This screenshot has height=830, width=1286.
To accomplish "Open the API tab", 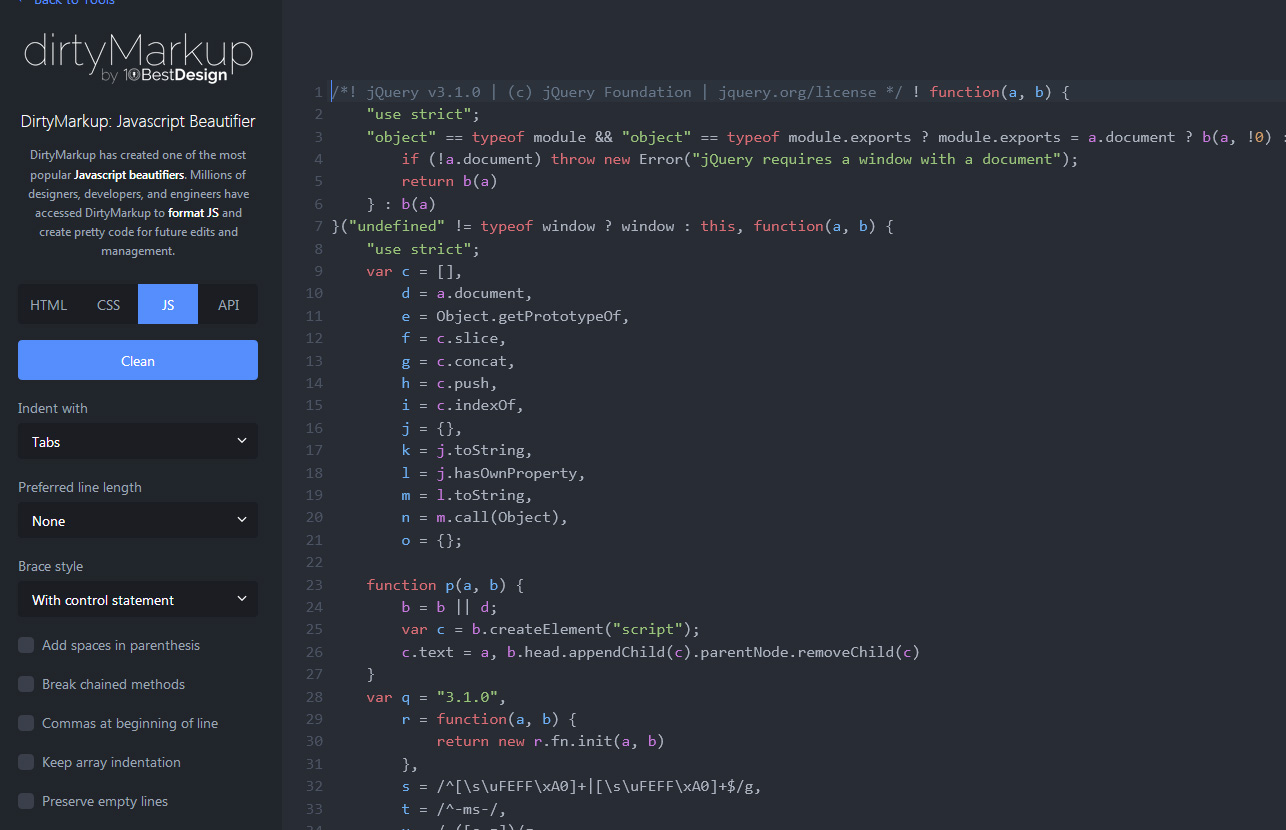I will 228,305.
